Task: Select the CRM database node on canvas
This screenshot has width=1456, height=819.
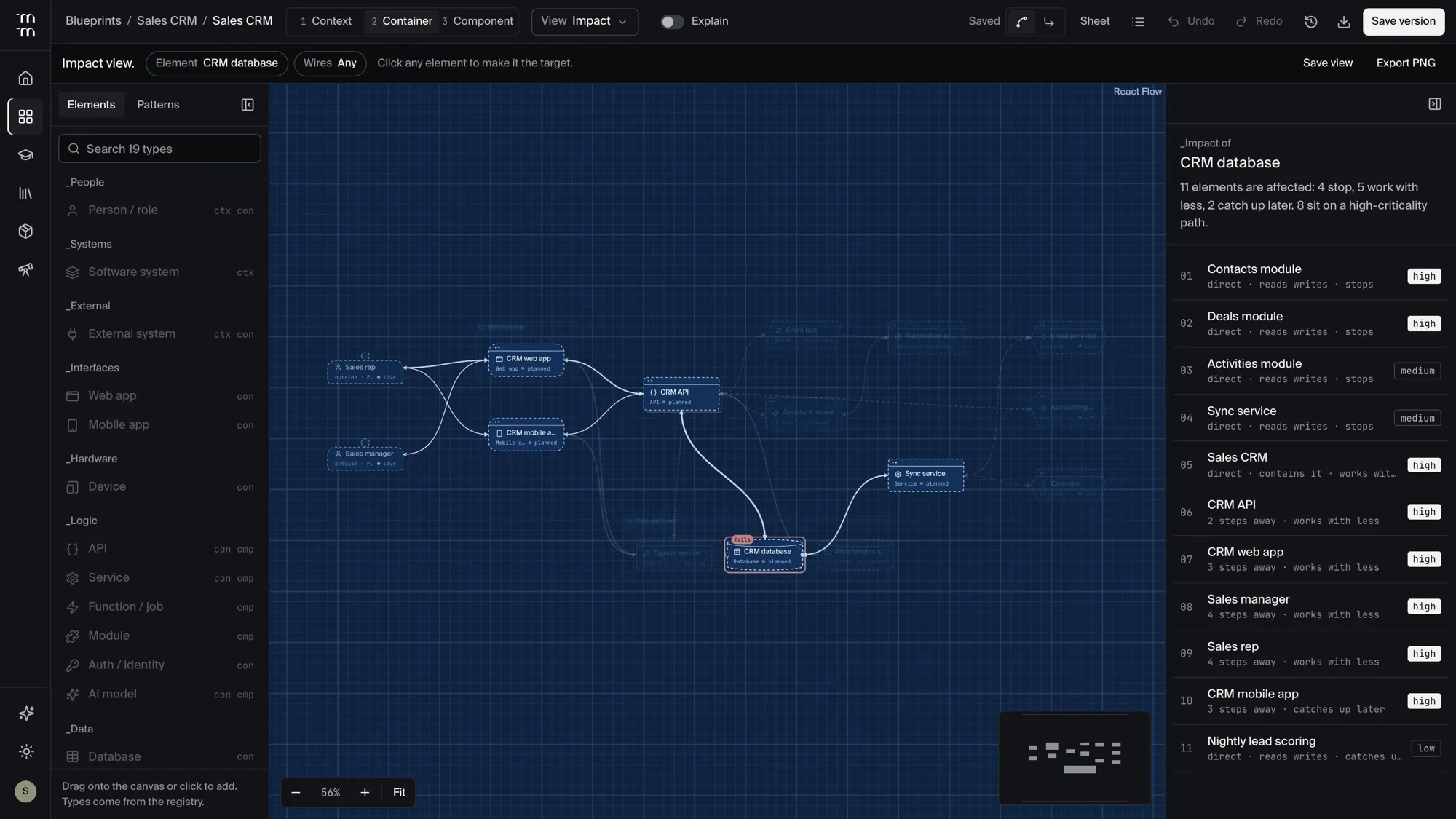Action: pos(764,555)
